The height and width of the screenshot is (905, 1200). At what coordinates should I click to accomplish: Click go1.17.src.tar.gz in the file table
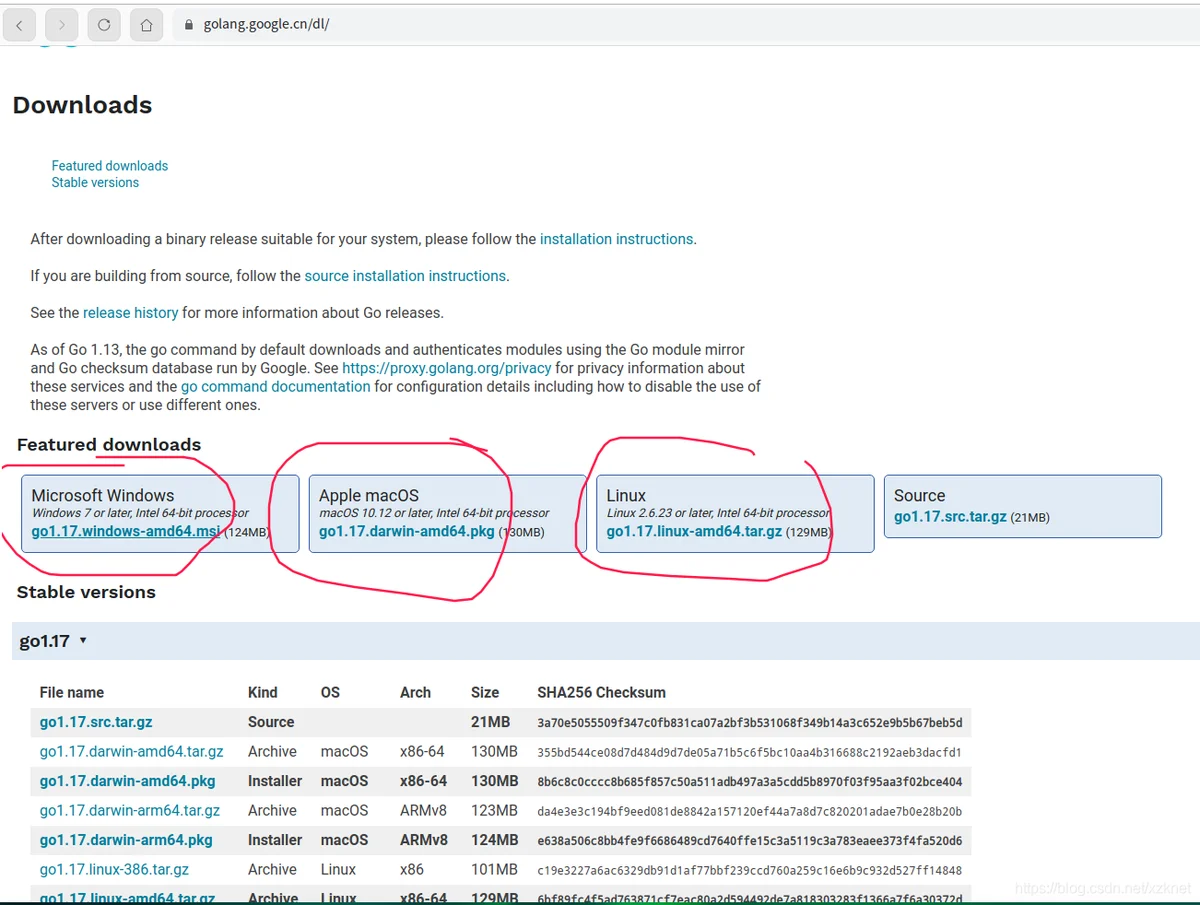96,722
